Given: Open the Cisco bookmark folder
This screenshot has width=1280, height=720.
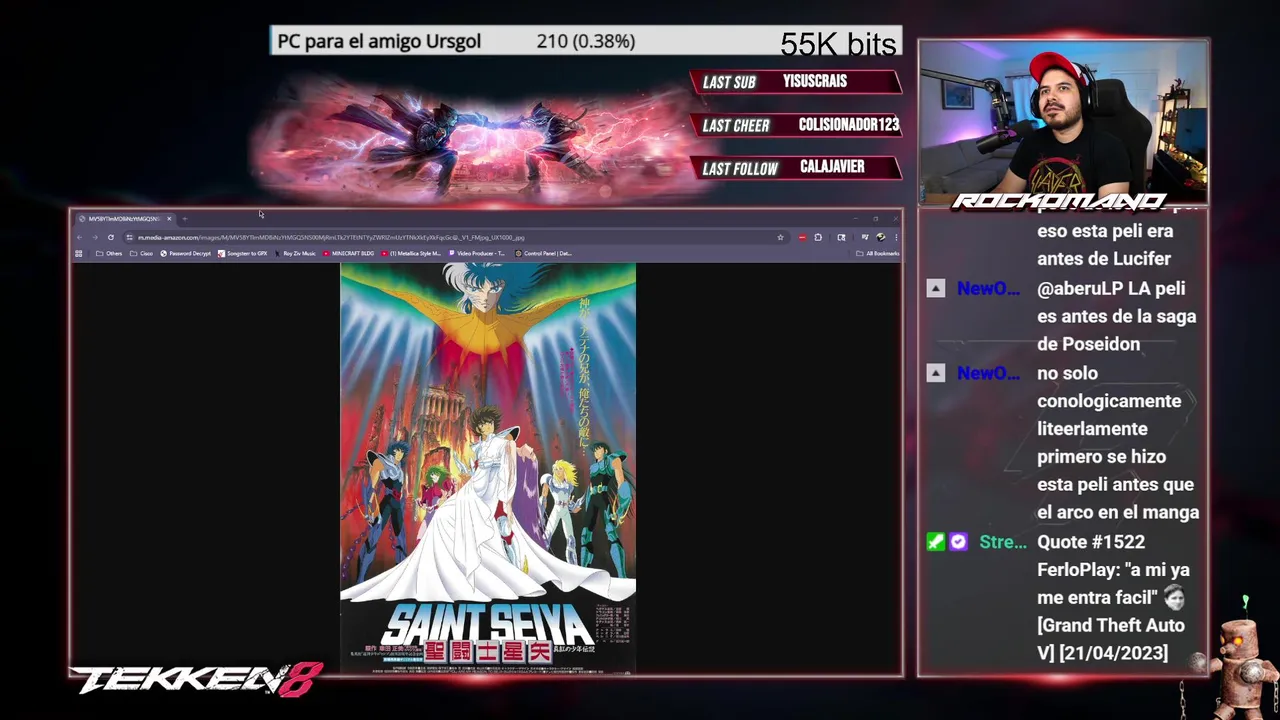Looking at the screenshot, I should click(141, 253).
